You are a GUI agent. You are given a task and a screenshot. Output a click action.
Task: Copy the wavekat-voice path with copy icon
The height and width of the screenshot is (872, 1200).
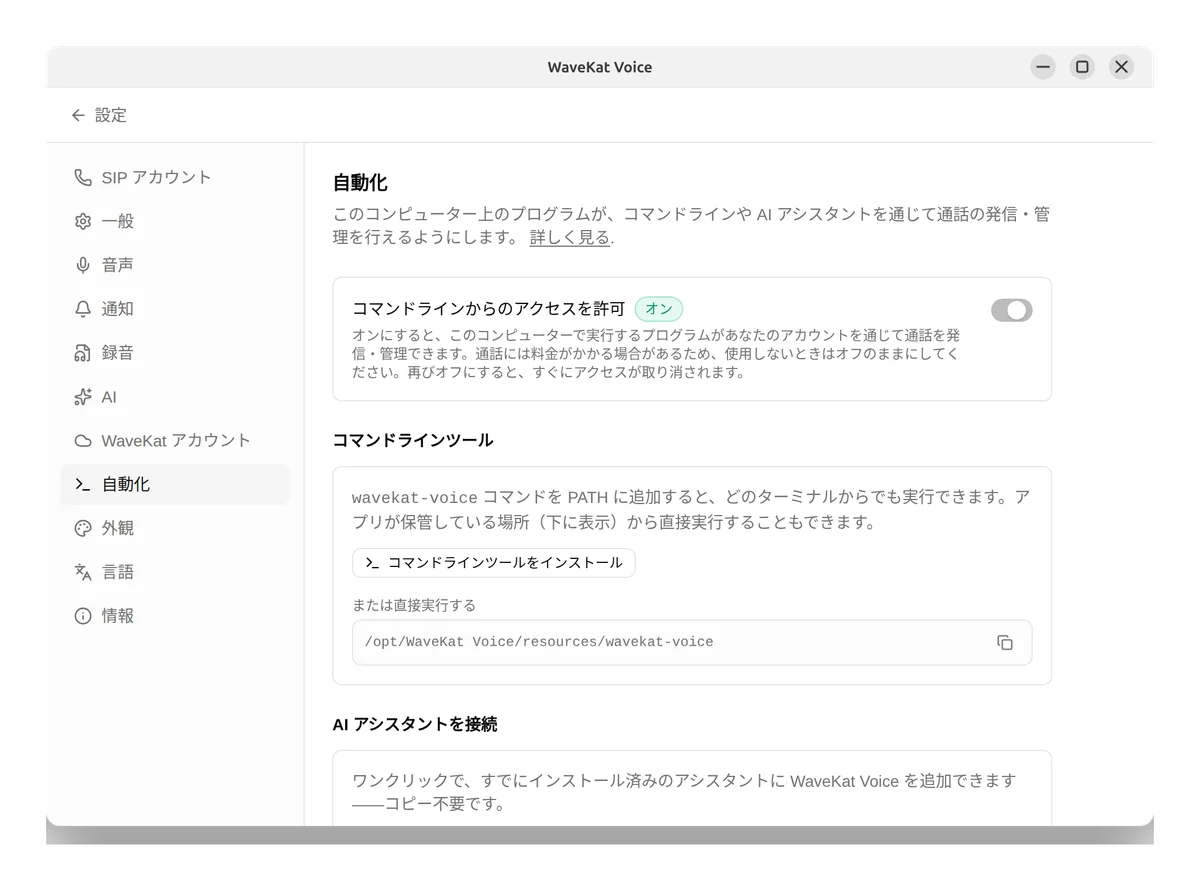[1005, 642]
